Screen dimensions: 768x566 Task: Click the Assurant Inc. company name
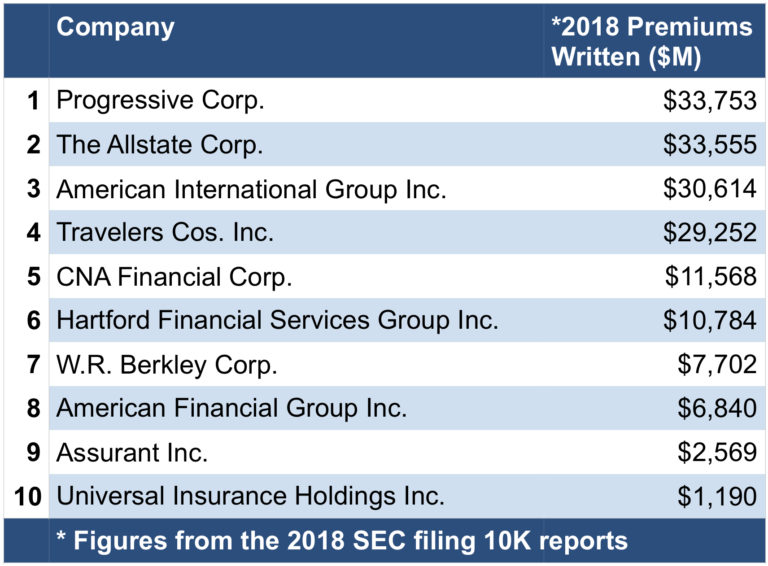tap(132, 453)
